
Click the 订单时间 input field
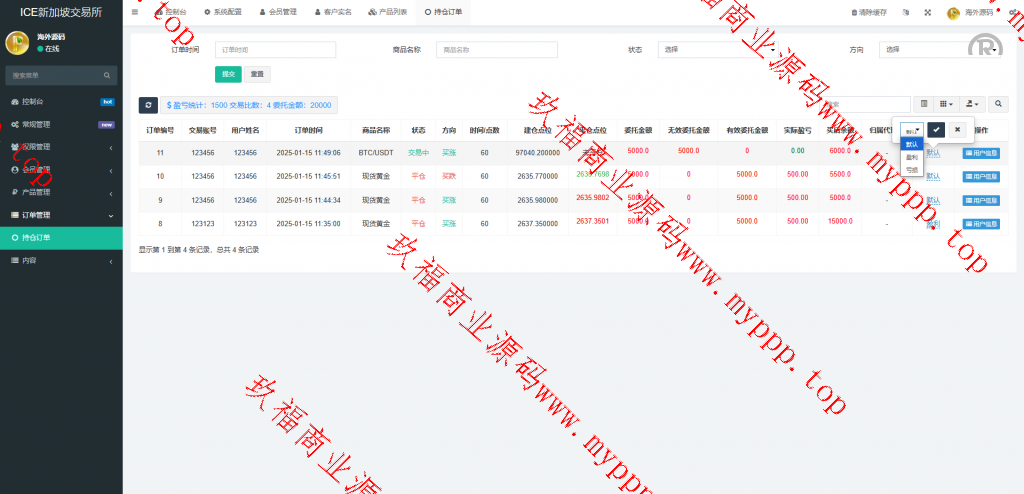click(x=275, y=49)
